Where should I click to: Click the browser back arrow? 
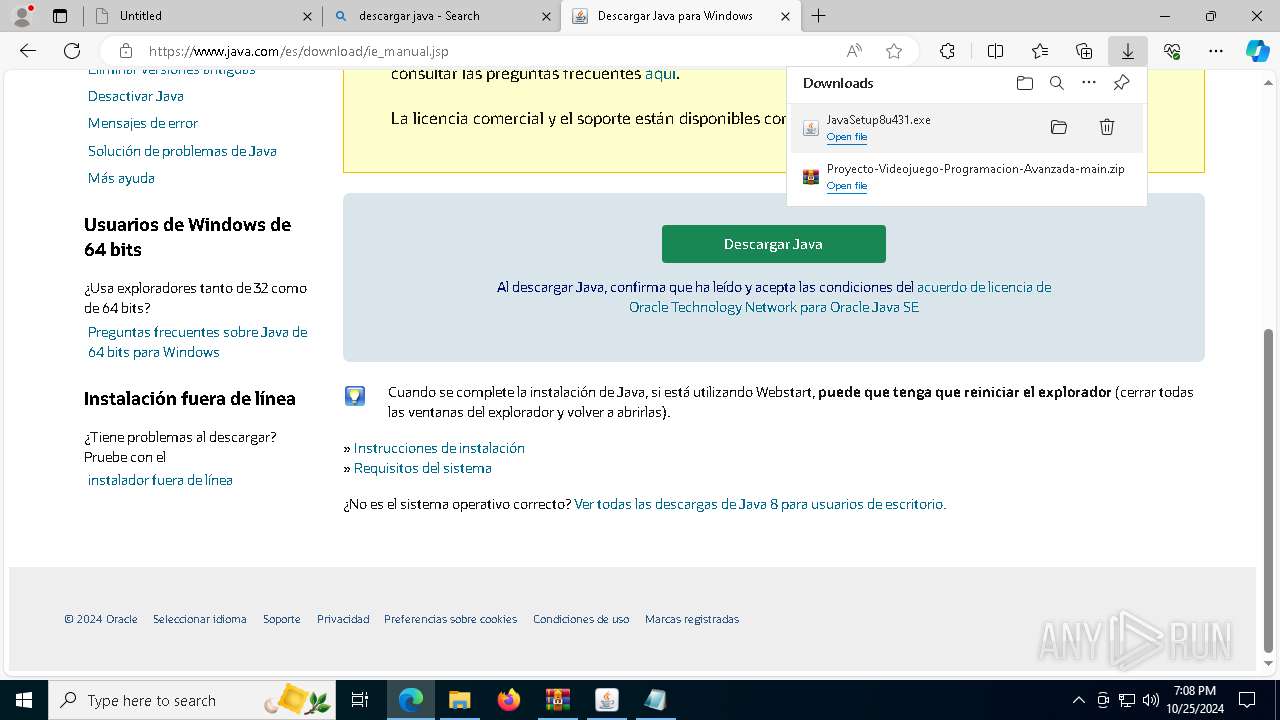(x=28, y=51)
